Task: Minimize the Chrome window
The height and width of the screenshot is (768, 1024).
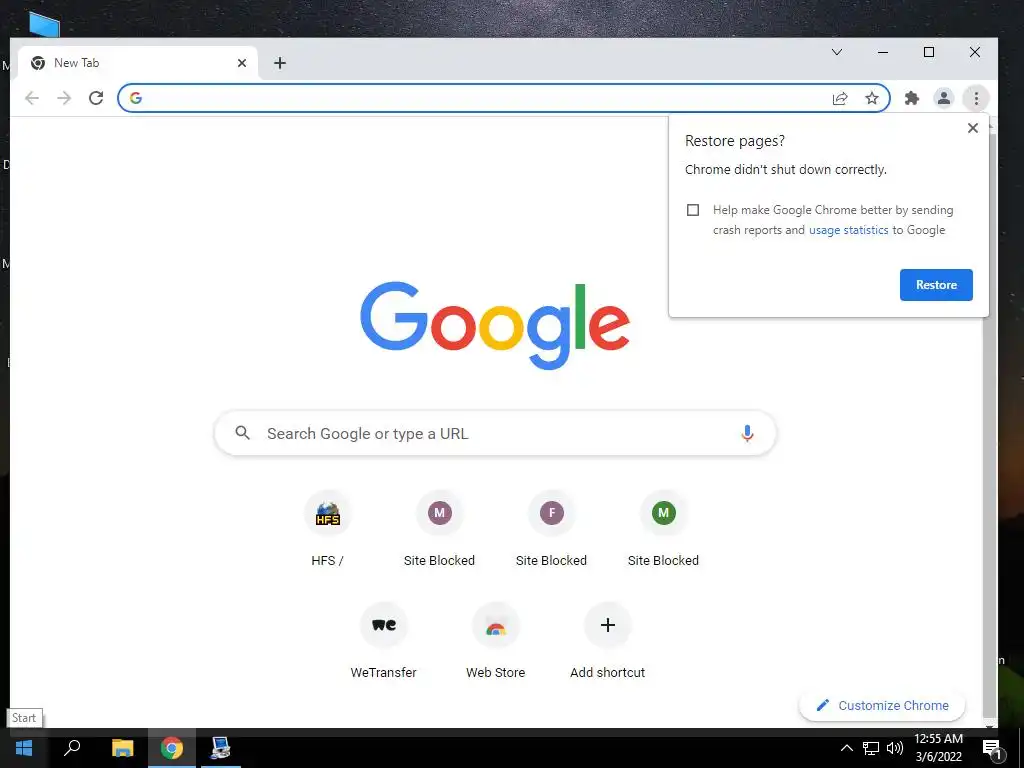Action: [883, 52]
